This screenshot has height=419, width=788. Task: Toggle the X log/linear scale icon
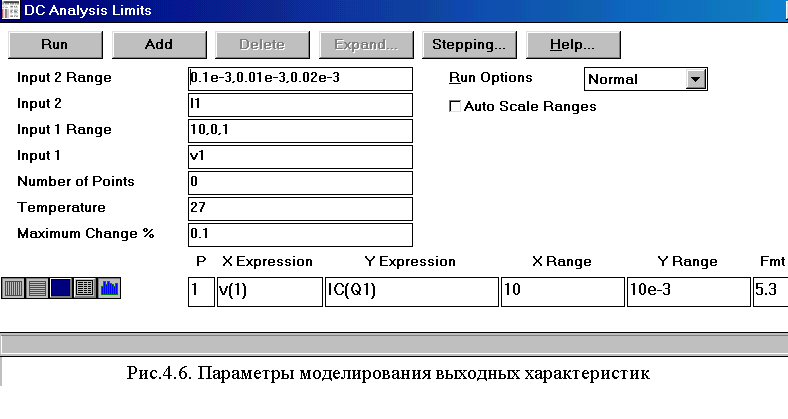pos(13,288)
